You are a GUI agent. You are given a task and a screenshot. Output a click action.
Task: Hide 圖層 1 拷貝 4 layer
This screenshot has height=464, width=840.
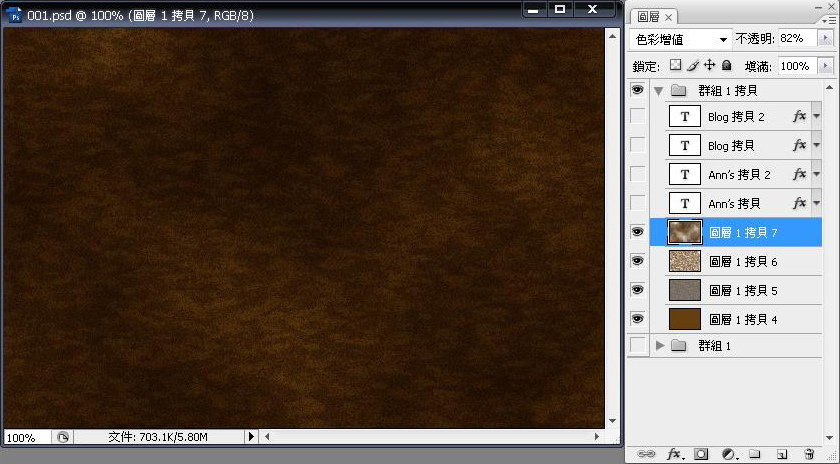[x=637, y=319]
